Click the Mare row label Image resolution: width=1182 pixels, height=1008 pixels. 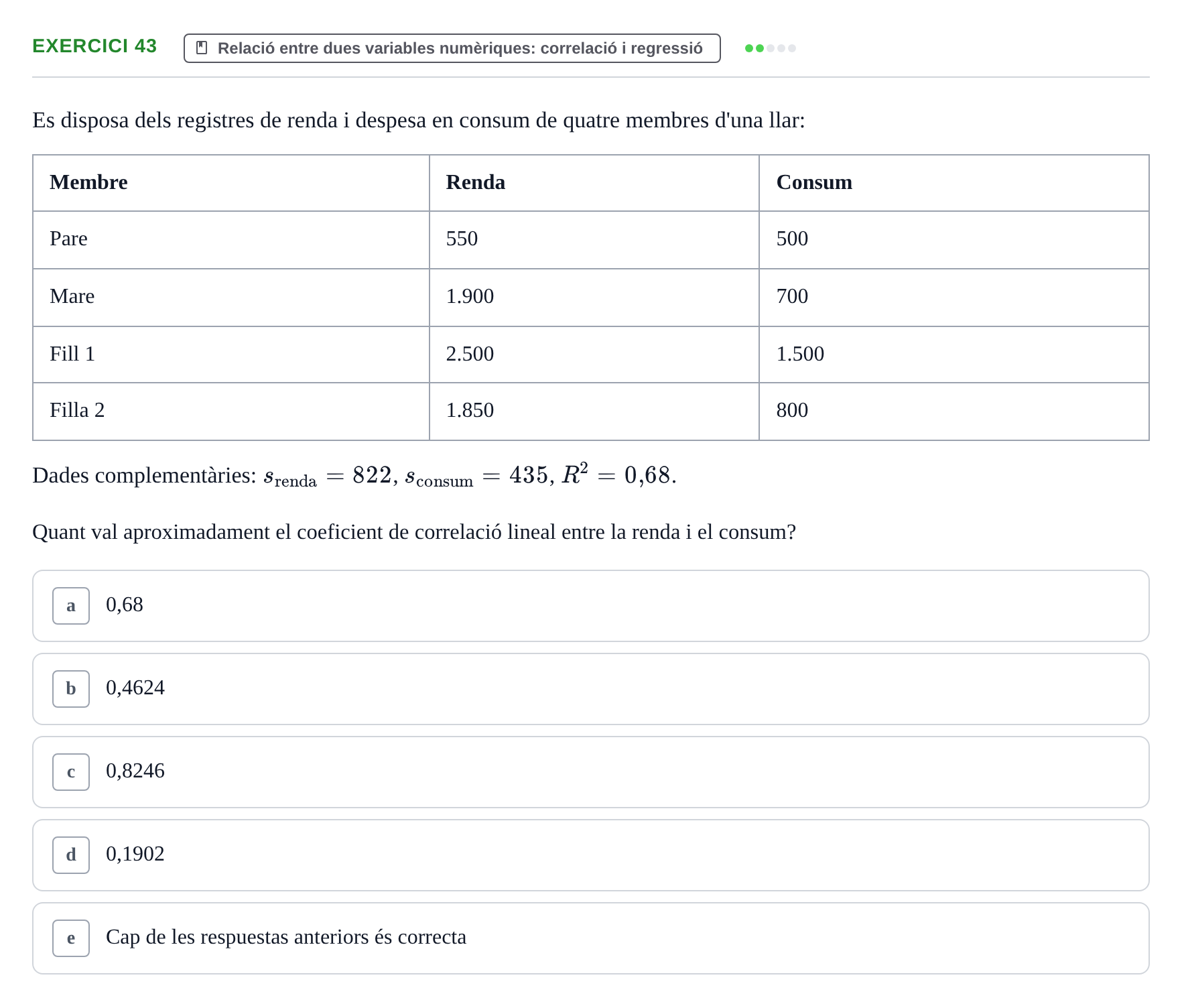[x=72, y=296]
